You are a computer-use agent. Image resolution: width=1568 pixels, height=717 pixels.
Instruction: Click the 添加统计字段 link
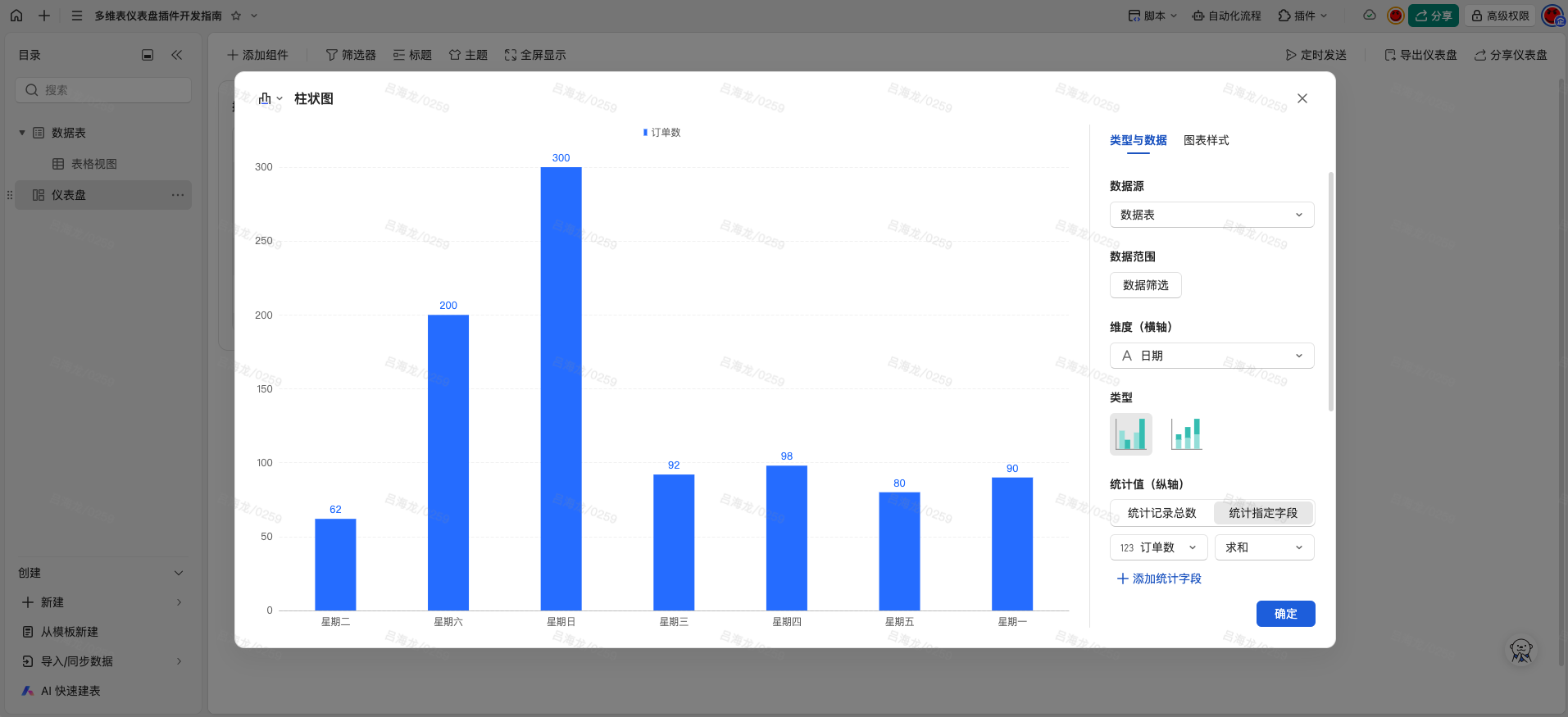[x=1159, y=579]
